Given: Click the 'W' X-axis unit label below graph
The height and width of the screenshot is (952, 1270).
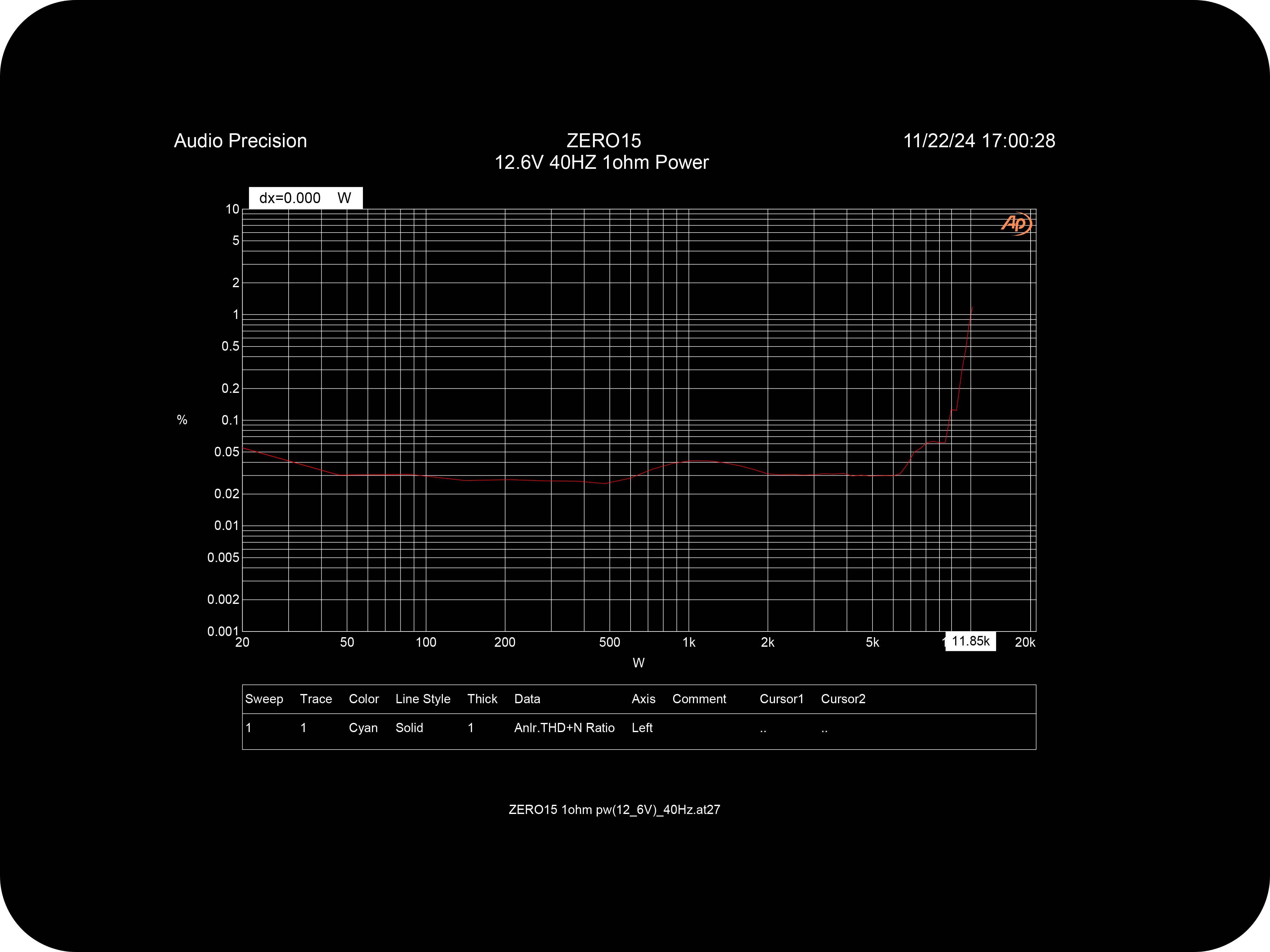Looking at the screenshot, I should pos(638,663).
